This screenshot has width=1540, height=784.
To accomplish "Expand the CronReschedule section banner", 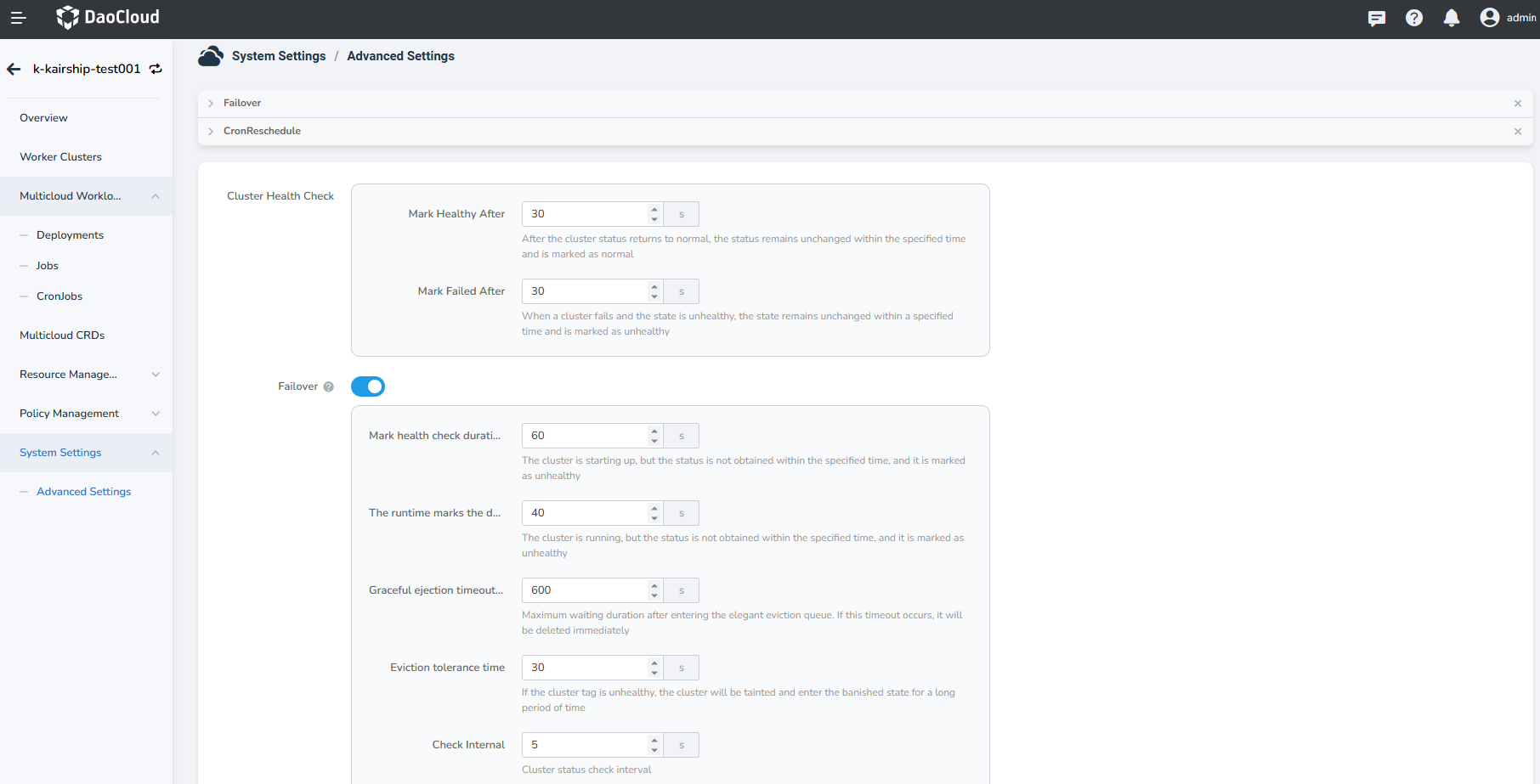I will 210,131.
